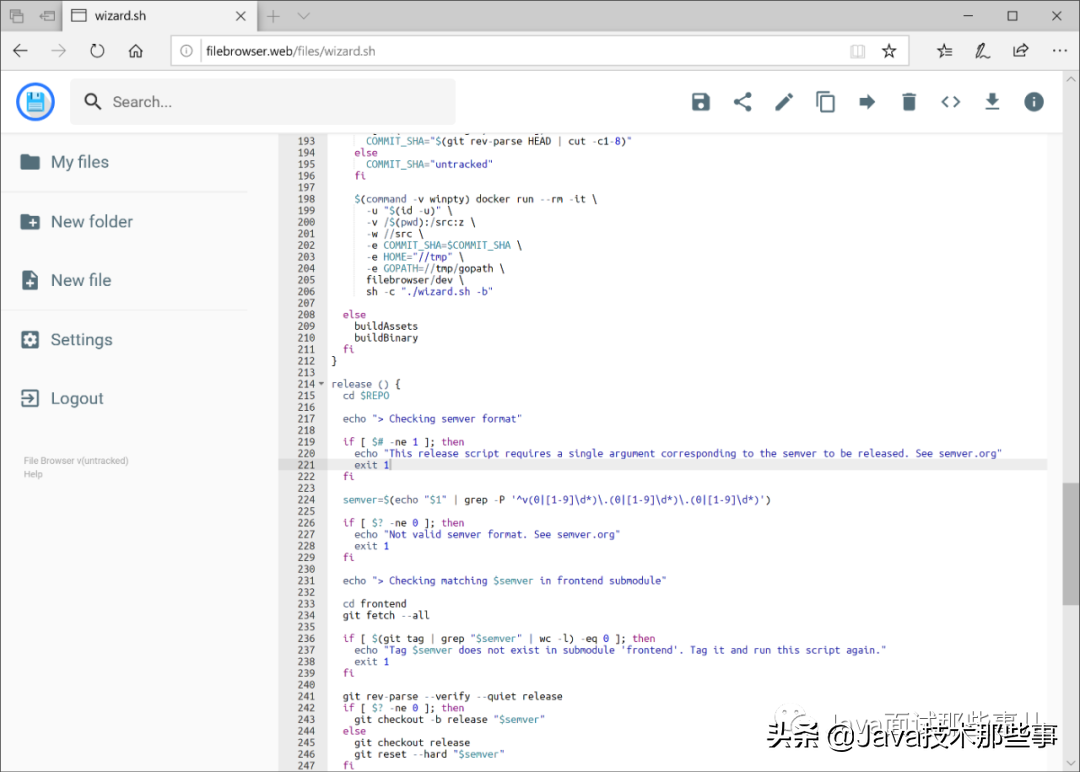This screenshot has width=1080, height=772.
Task: Click the save floppy disk icon in toolbar
Action: [701, 102]
